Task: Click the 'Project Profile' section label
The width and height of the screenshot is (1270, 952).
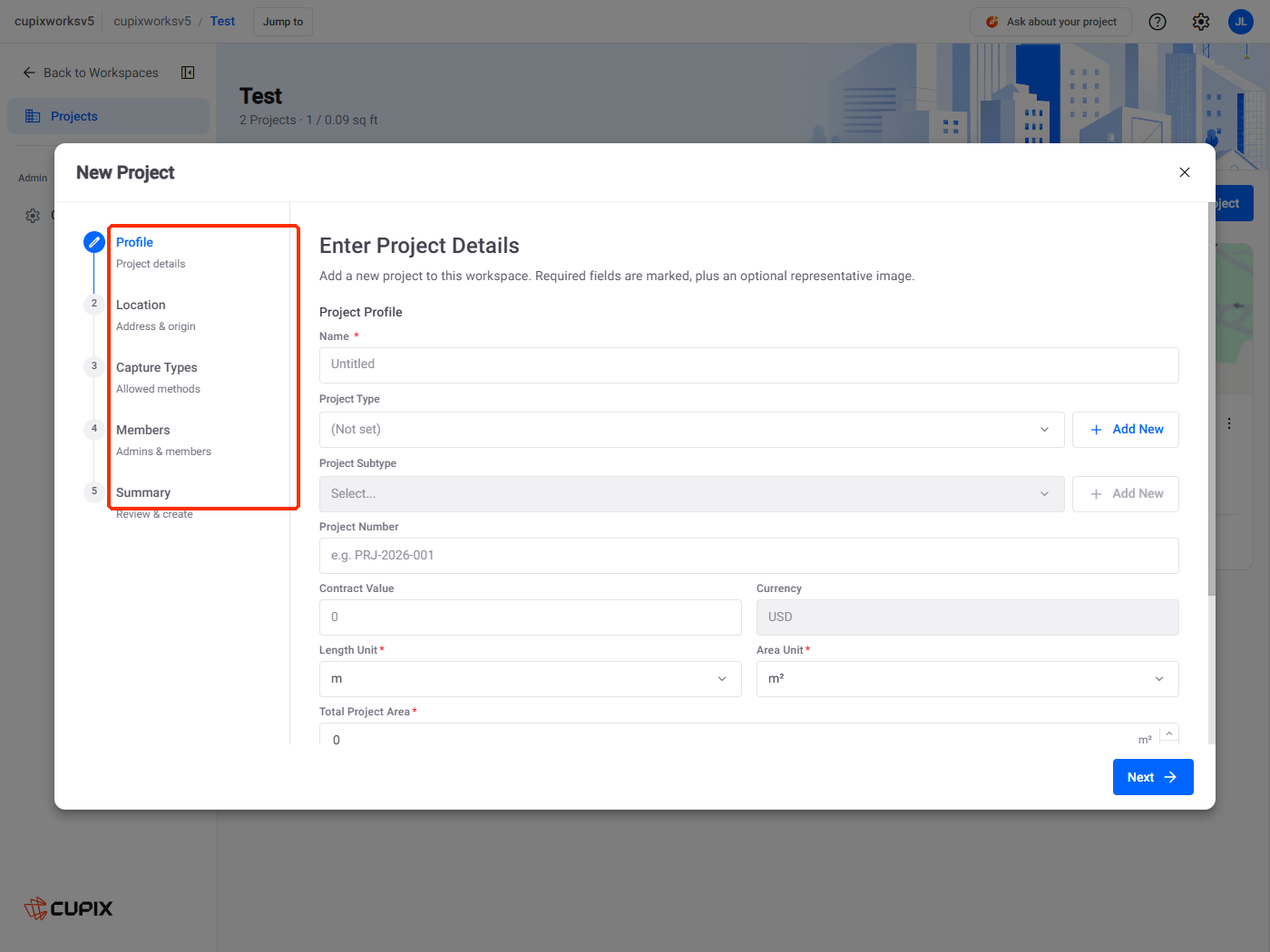Action: click(x=361, y=312)
